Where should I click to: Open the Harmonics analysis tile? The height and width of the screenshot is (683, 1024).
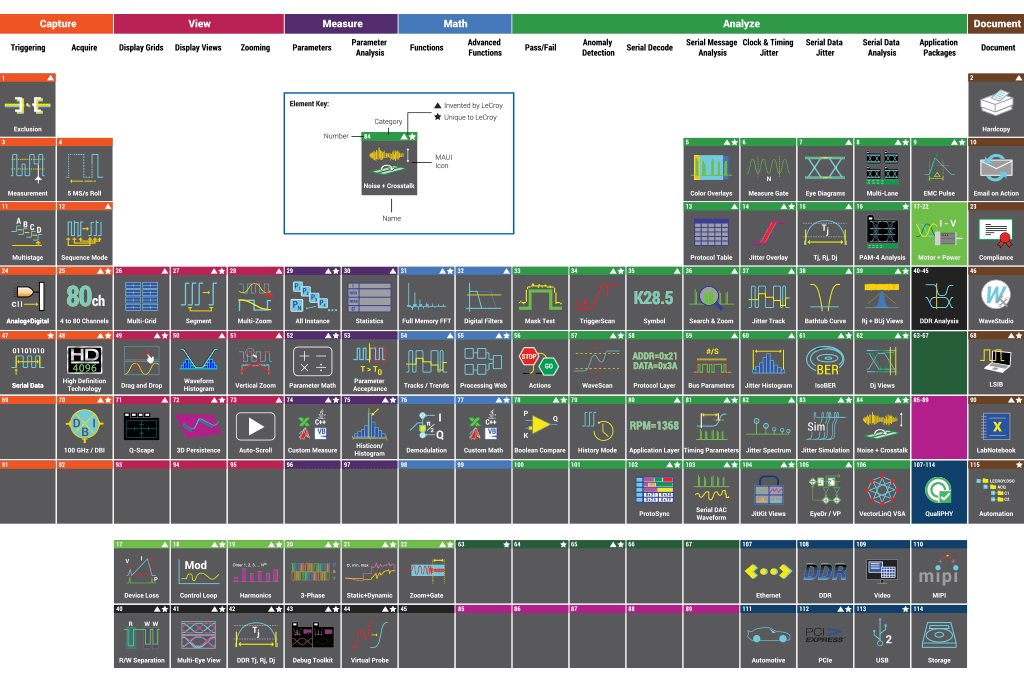point(255,572)
